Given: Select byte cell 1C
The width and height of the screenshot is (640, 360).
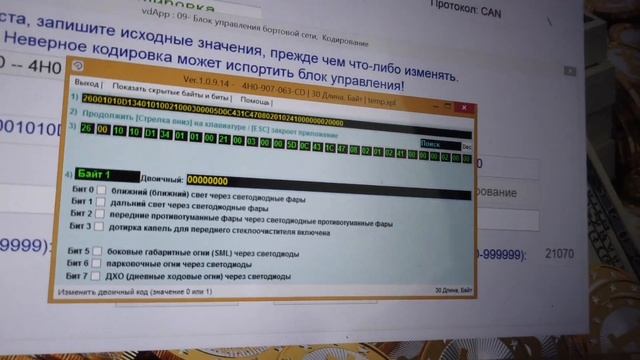Looking at the screenshot, I should coord(330,148).
